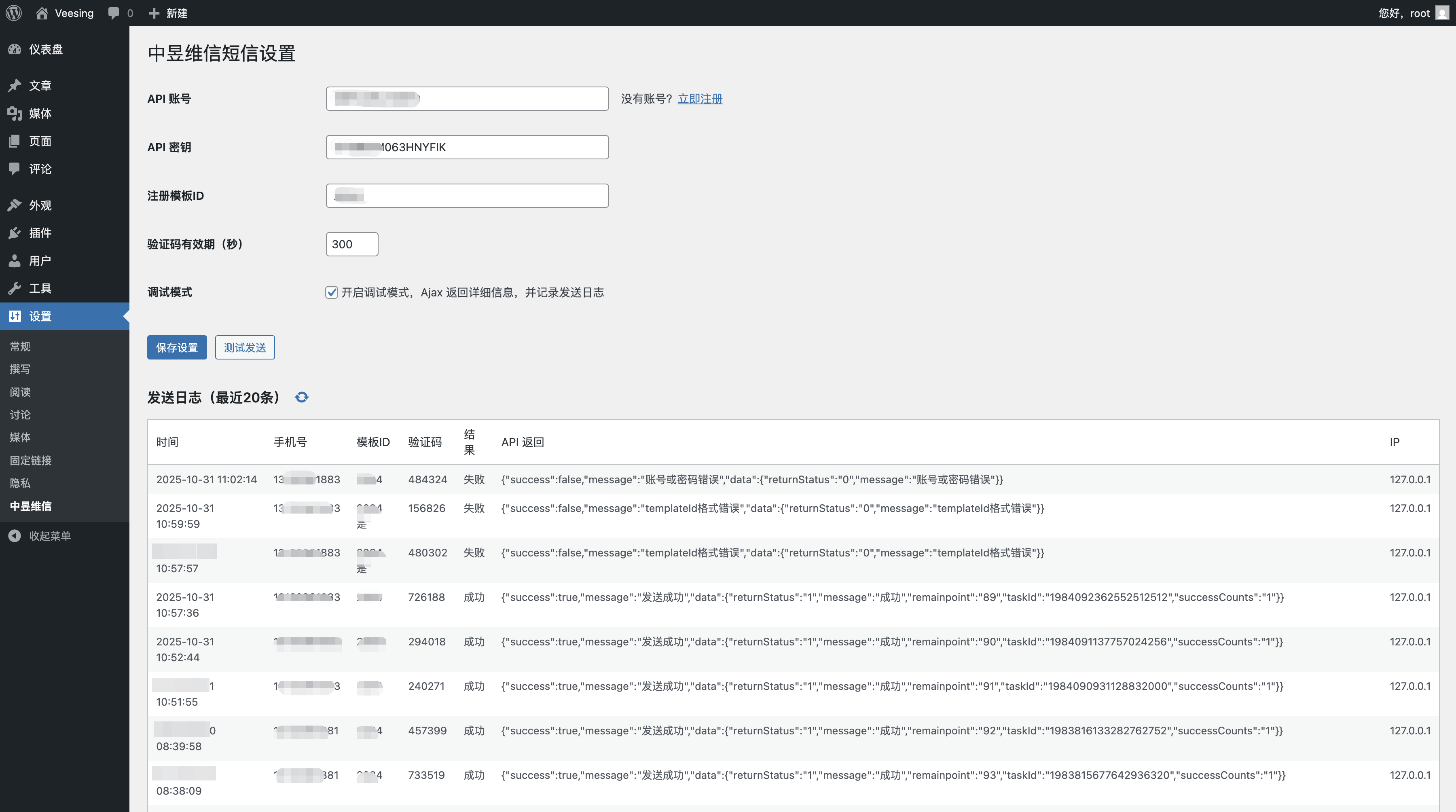
Task: Click API response containing 账号或密码错误
Action: click(752, 480)
